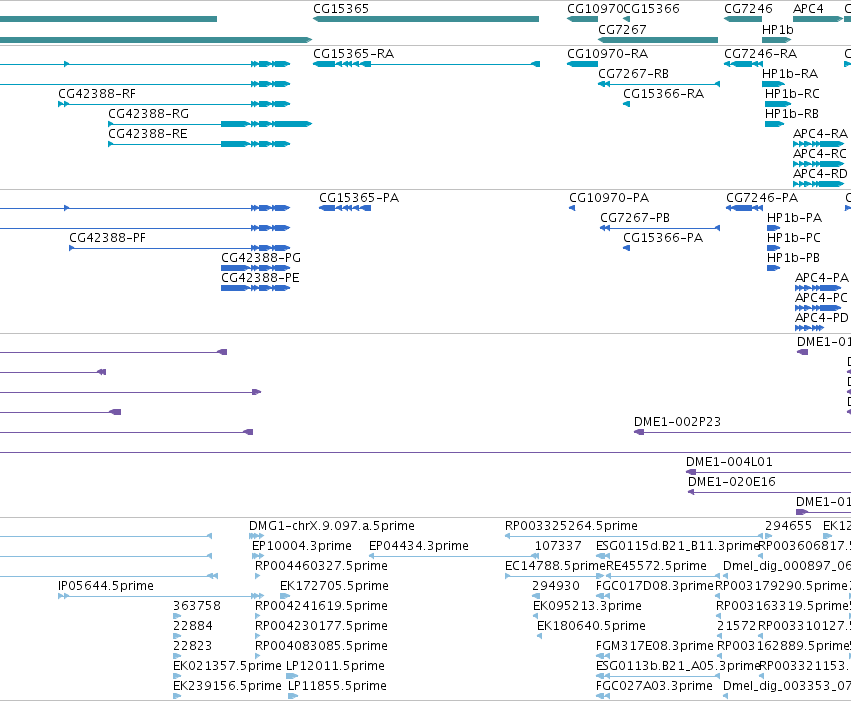Select feature labeled 107337

point(558,546)
